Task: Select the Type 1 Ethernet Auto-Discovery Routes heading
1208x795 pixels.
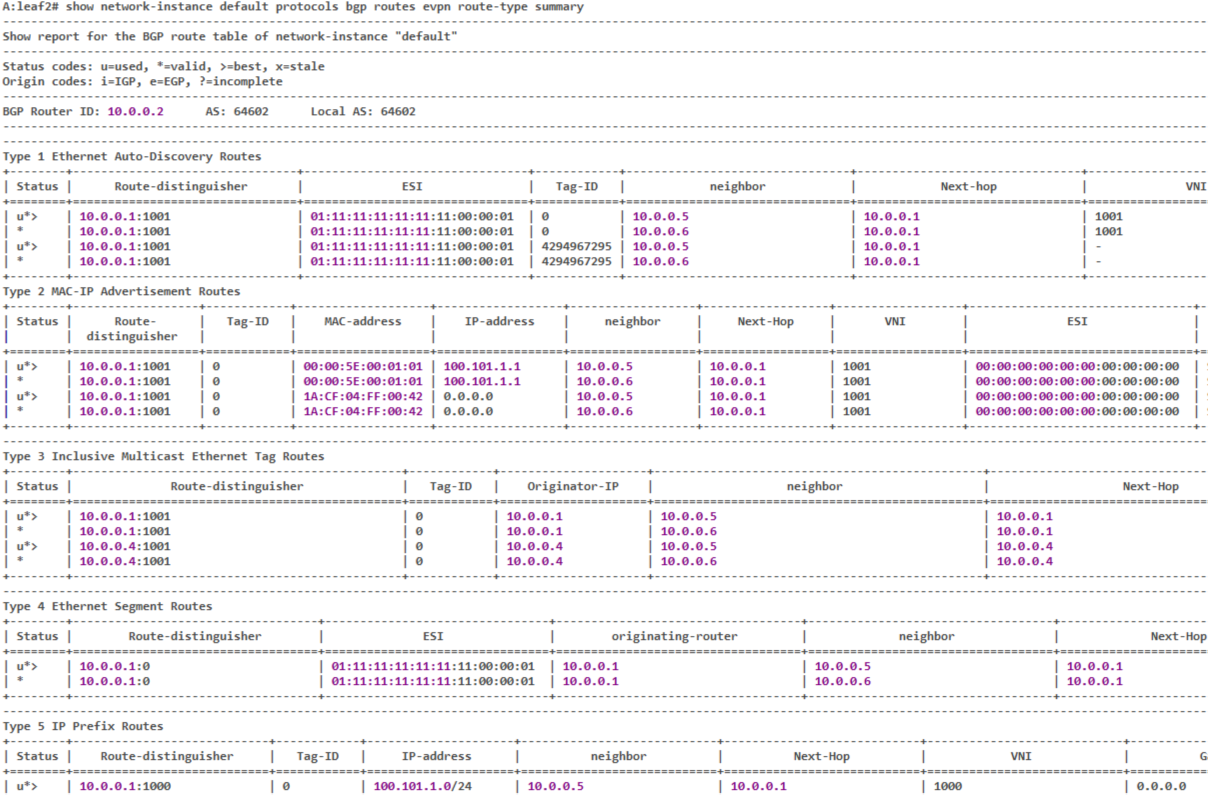Action: (132, 156)
